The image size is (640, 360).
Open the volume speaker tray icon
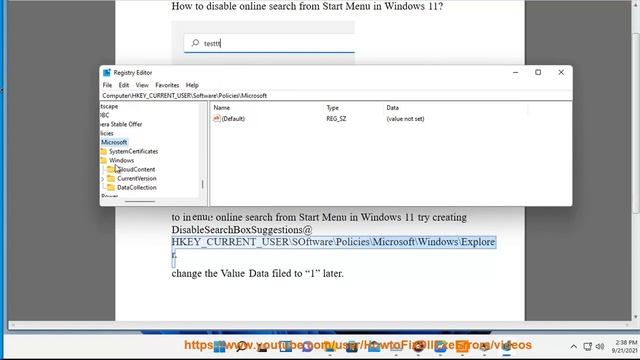(600, 347)
